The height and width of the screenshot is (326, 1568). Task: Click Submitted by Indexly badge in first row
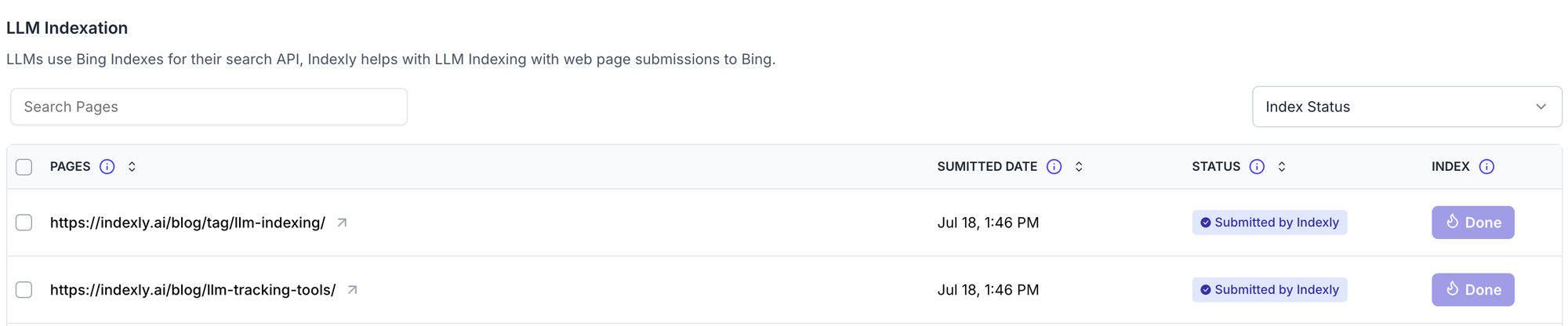1269,223
